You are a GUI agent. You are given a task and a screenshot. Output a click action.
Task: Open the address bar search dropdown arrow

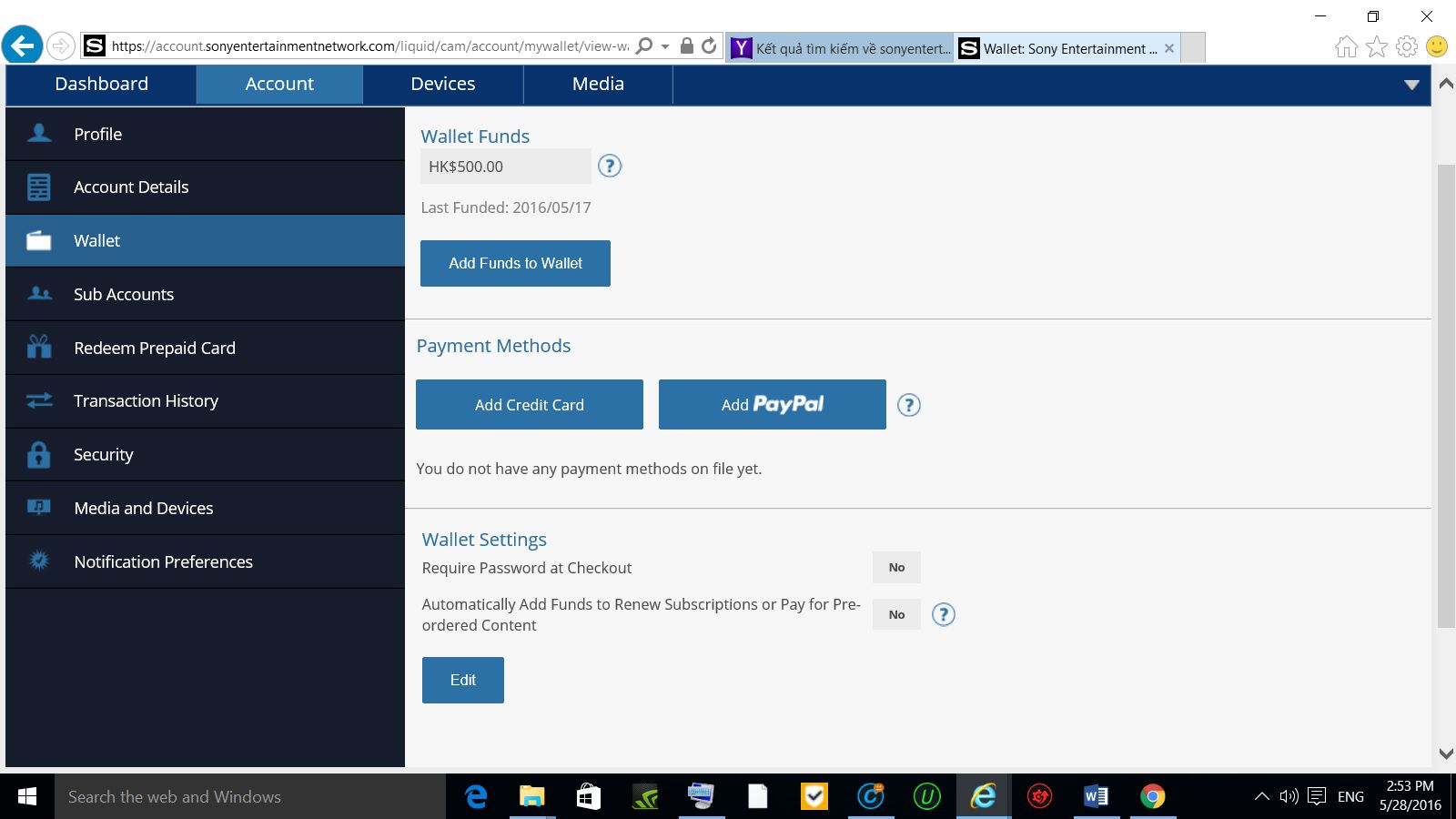tap(665, 45)
